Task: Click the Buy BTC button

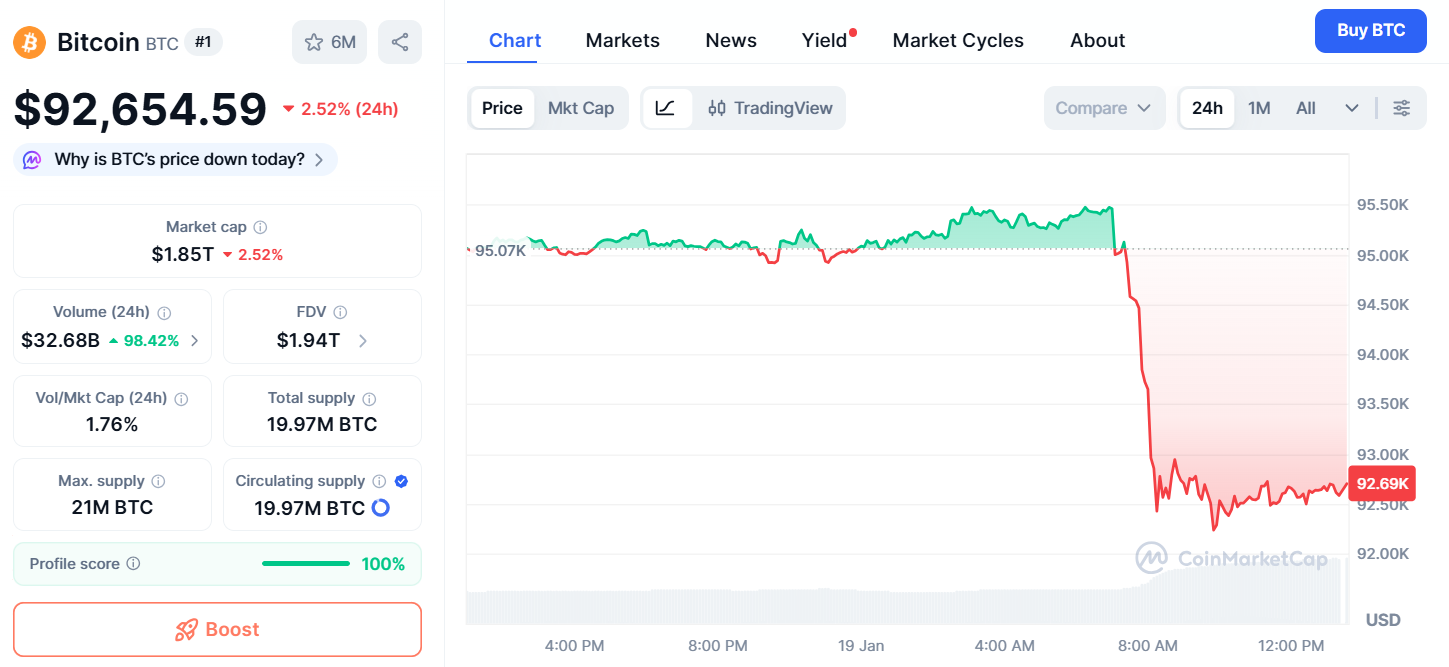Action: coord(1371,31)
